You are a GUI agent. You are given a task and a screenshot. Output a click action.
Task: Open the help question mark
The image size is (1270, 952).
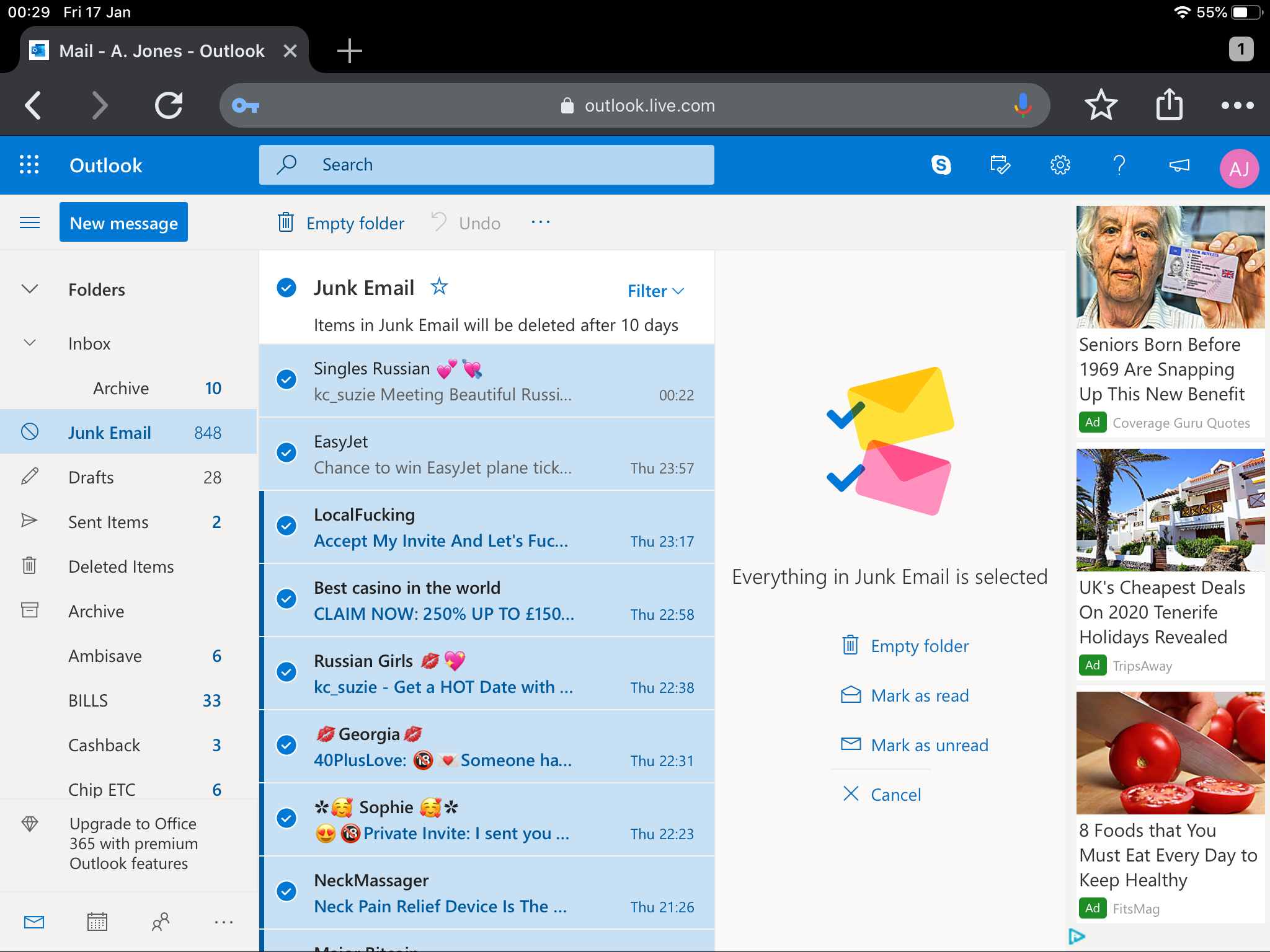pos(1119,165)
